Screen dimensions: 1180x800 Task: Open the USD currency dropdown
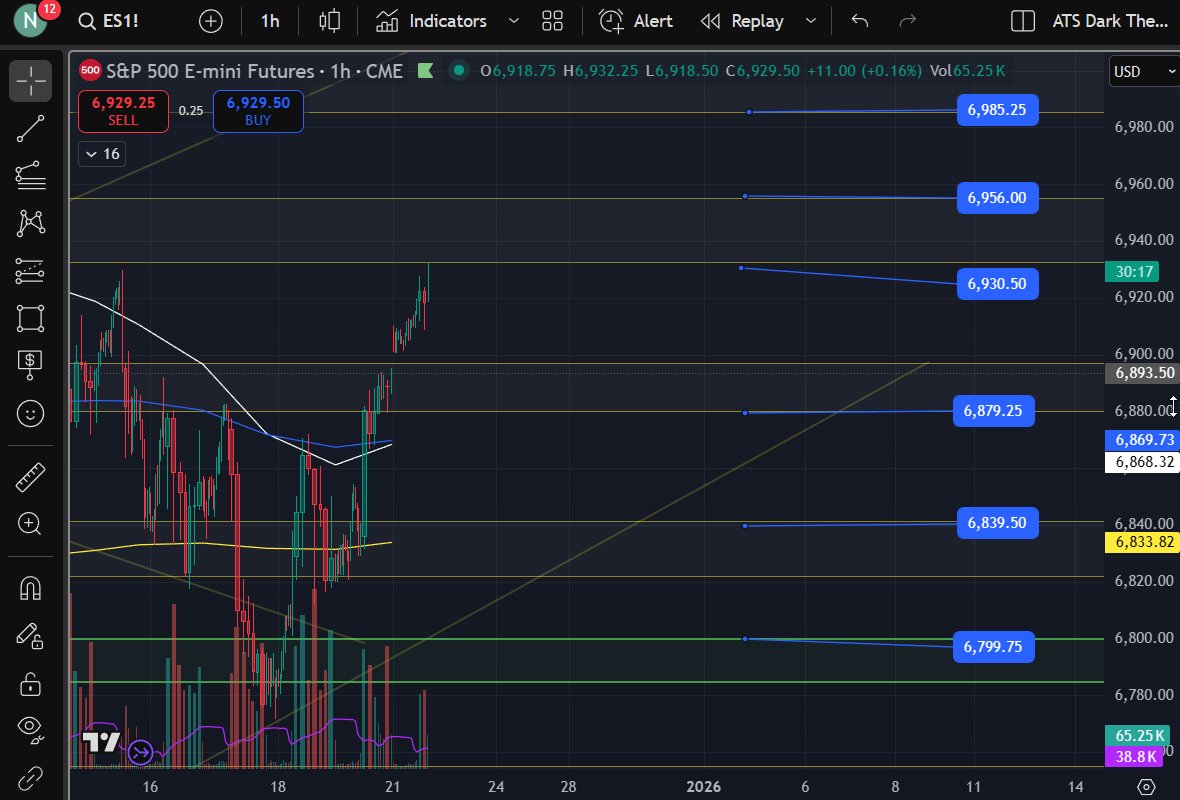coord(1143,71)
